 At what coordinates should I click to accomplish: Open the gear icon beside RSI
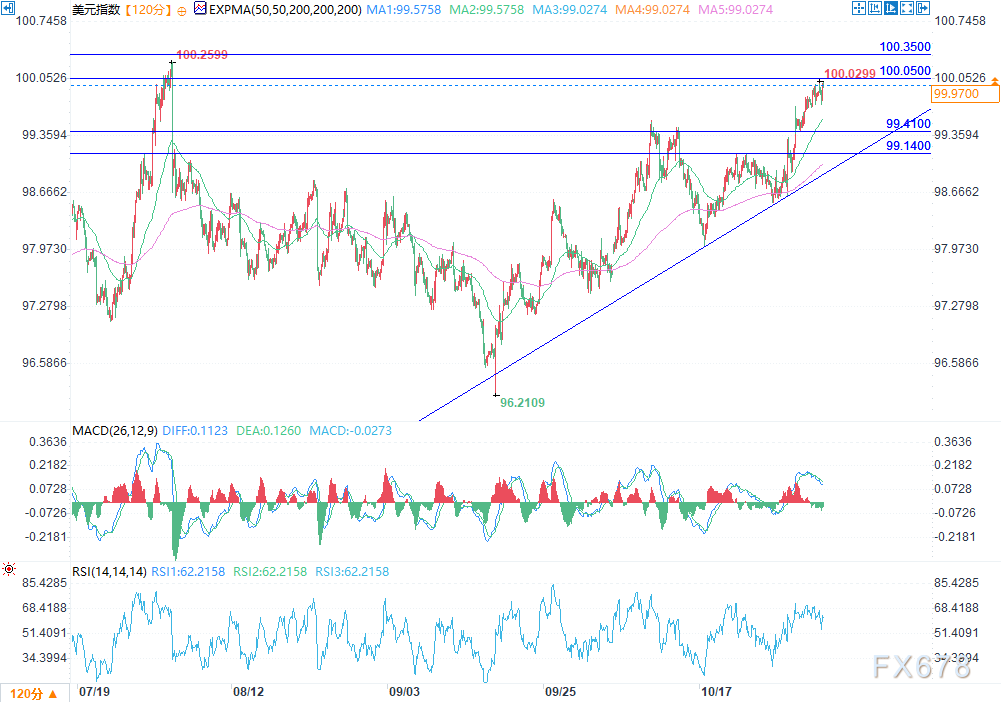pyautogui.click(x=10, y=570)
